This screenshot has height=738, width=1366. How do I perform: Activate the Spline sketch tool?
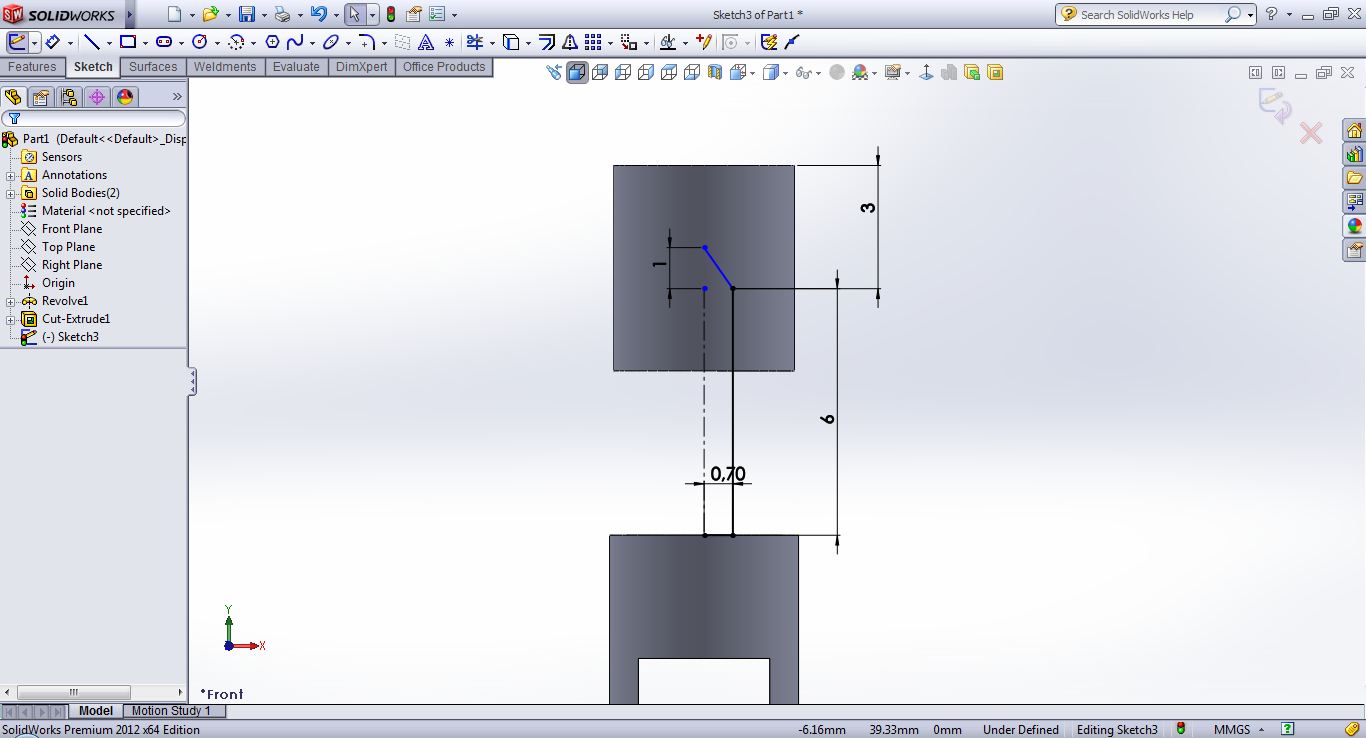294,42
